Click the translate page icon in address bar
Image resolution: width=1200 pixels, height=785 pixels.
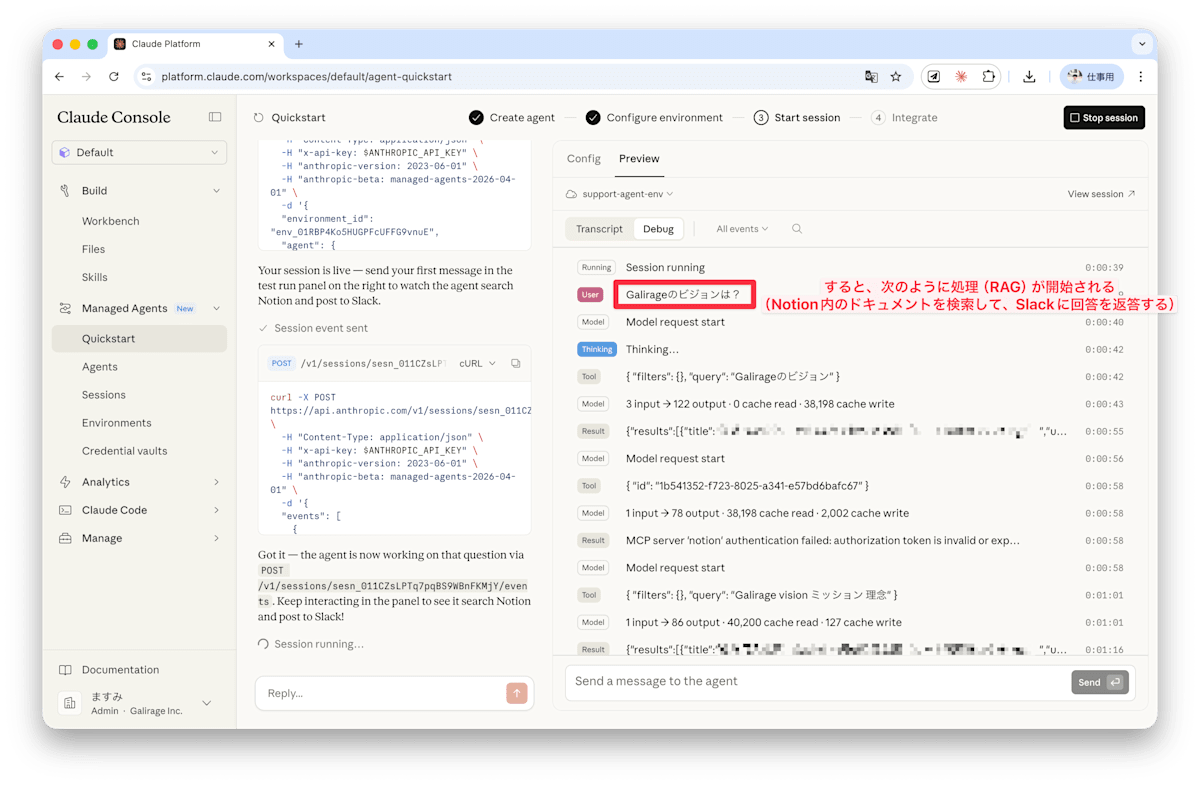[871, 76]
